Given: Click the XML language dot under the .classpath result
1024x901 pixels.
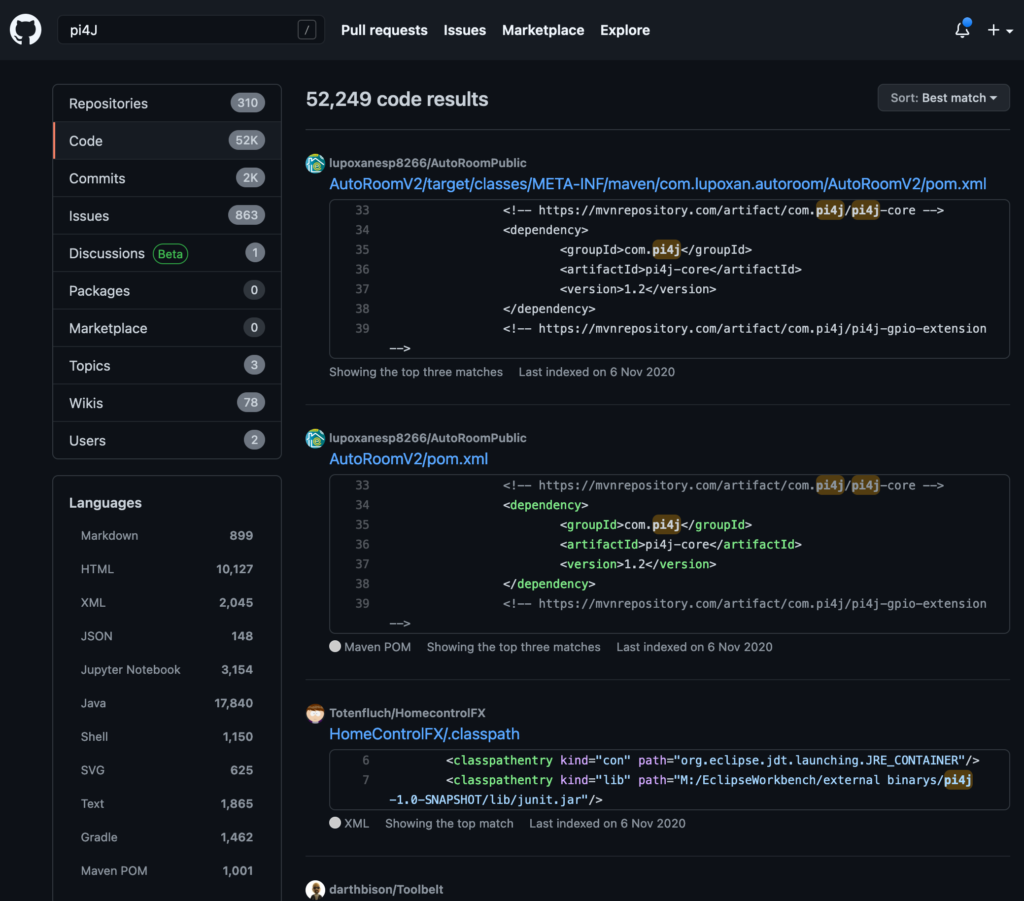Looking at the screenshot, I should [335, 823].
